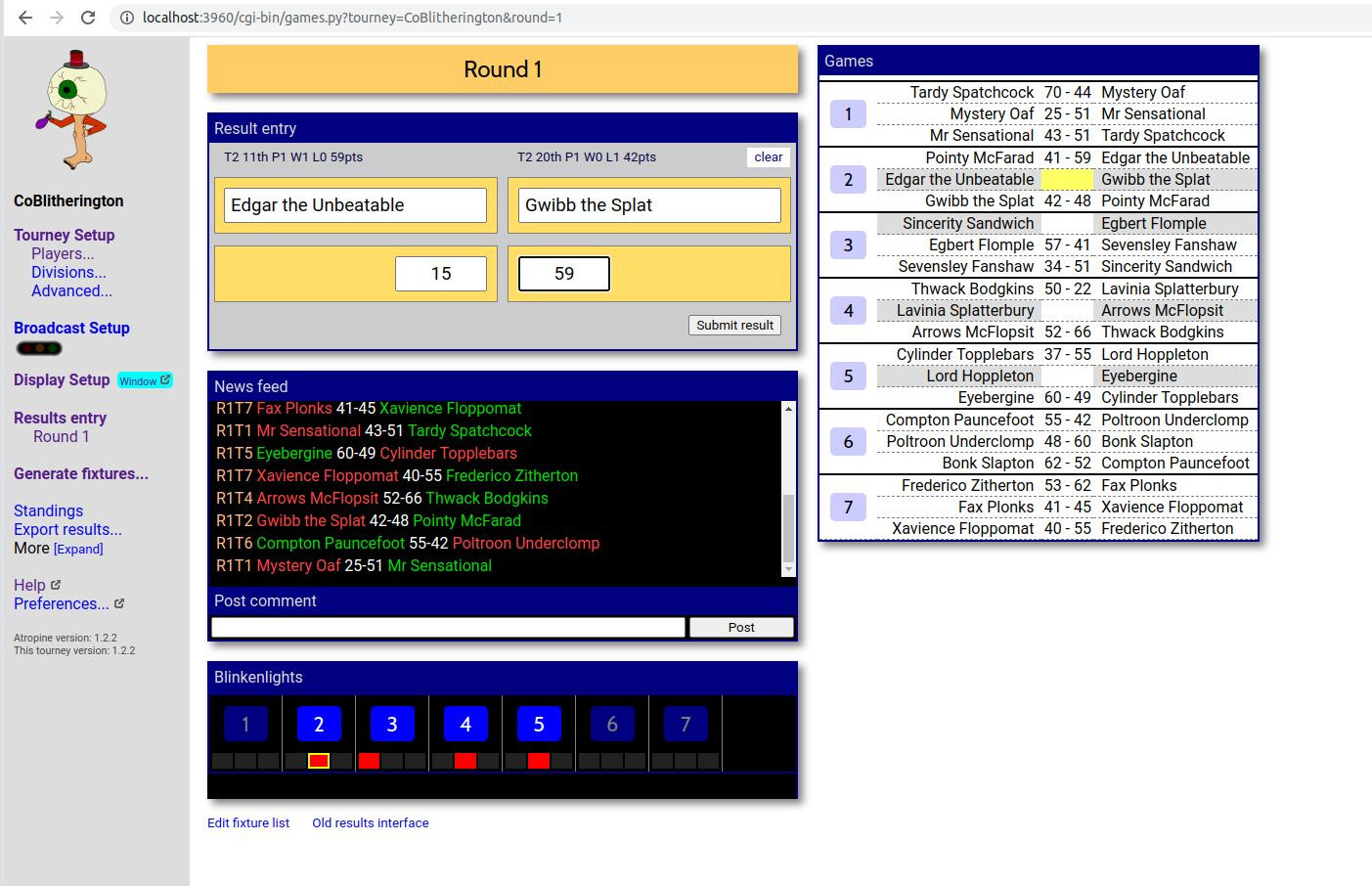Select table 5 Blinkenlights button
The height and width of the screenshot is (886, 1372).
point(538,725)
